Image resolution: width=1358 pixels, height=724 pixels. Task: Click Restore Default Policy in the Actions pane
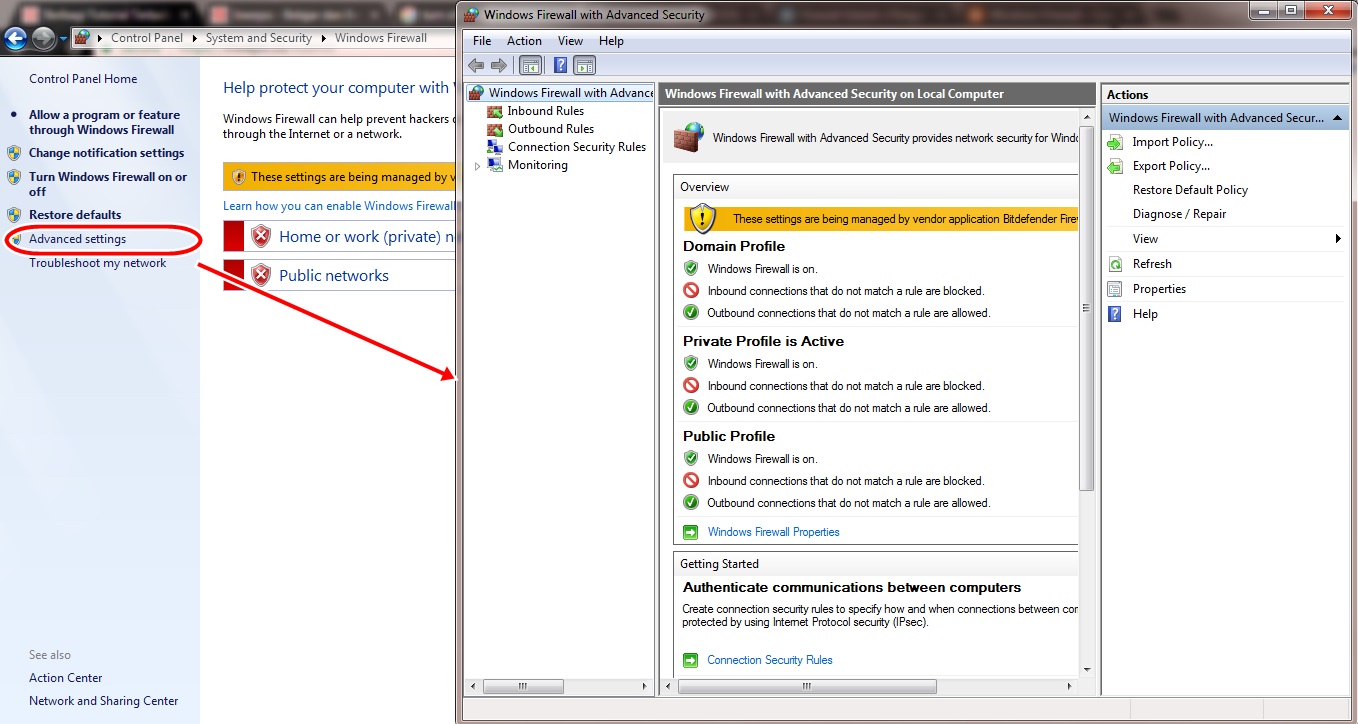tap(1190, 190)
